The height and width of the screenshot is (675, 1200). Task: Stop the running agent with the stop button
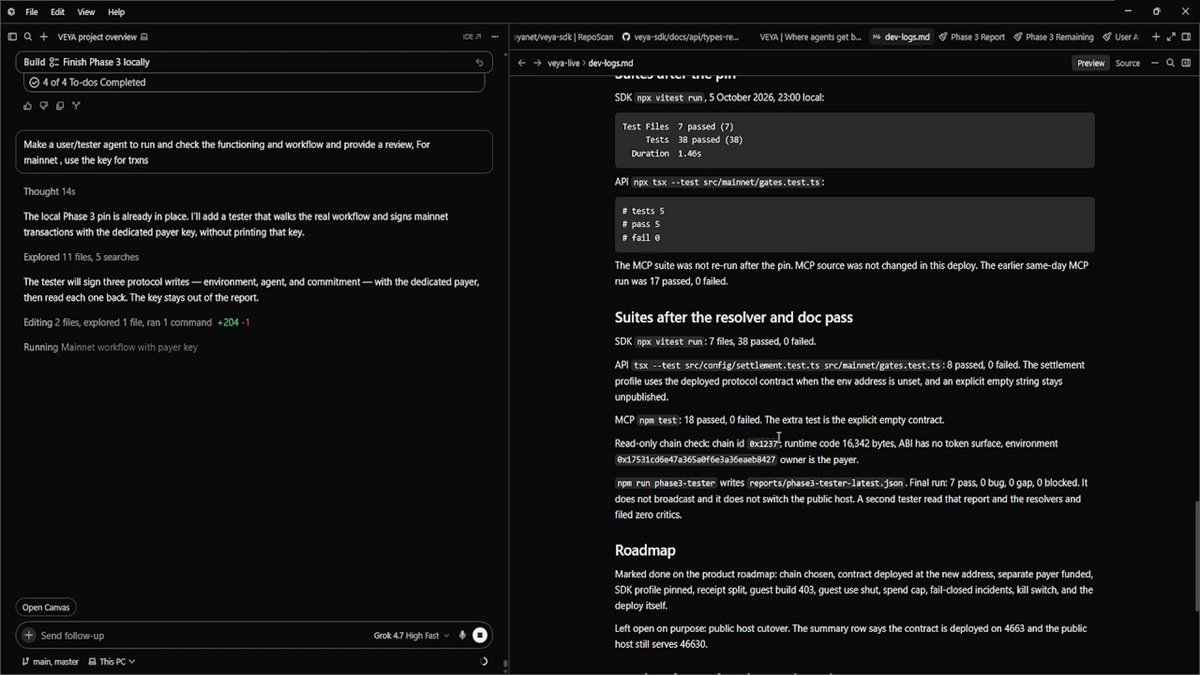[x=480, y=635]
